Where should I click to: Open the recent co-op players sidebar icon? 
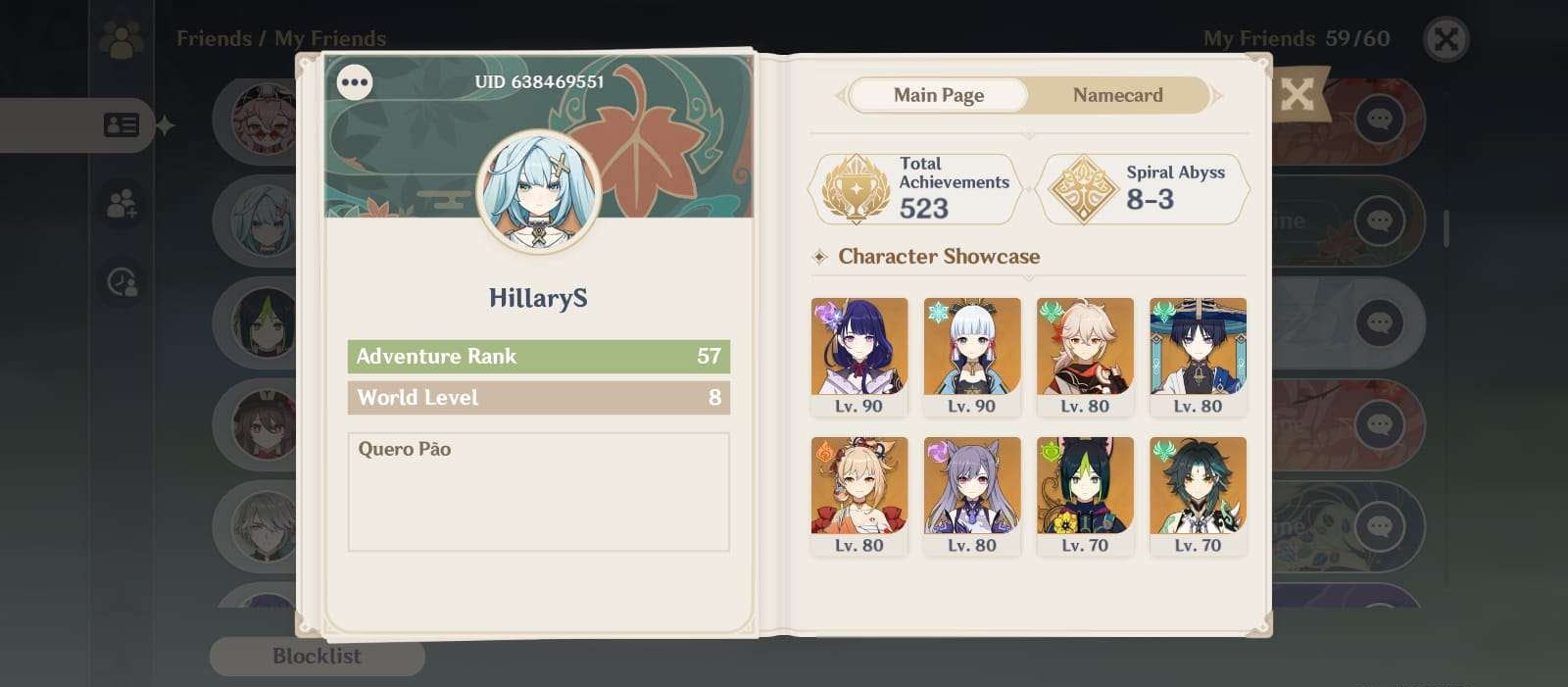(x=122, y=282)
